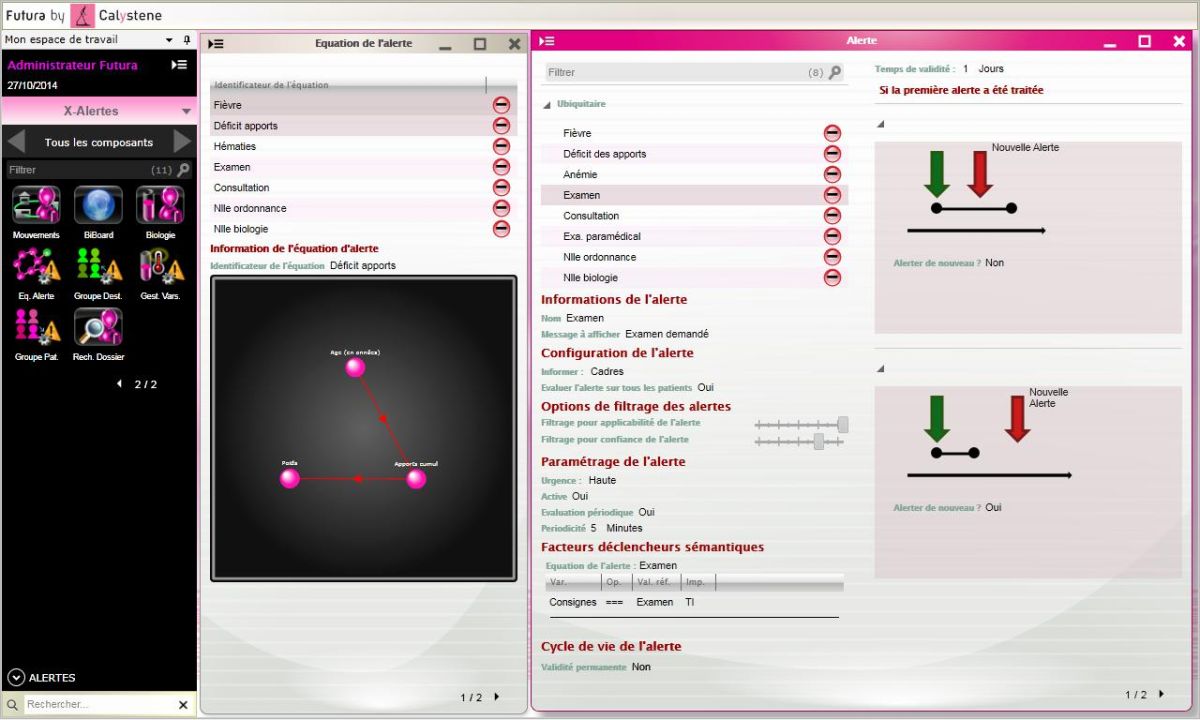Image resolution: width=1200 pixels, height=720 pixels.
Task: Select Hématies in the equation list
Action: 235,147
